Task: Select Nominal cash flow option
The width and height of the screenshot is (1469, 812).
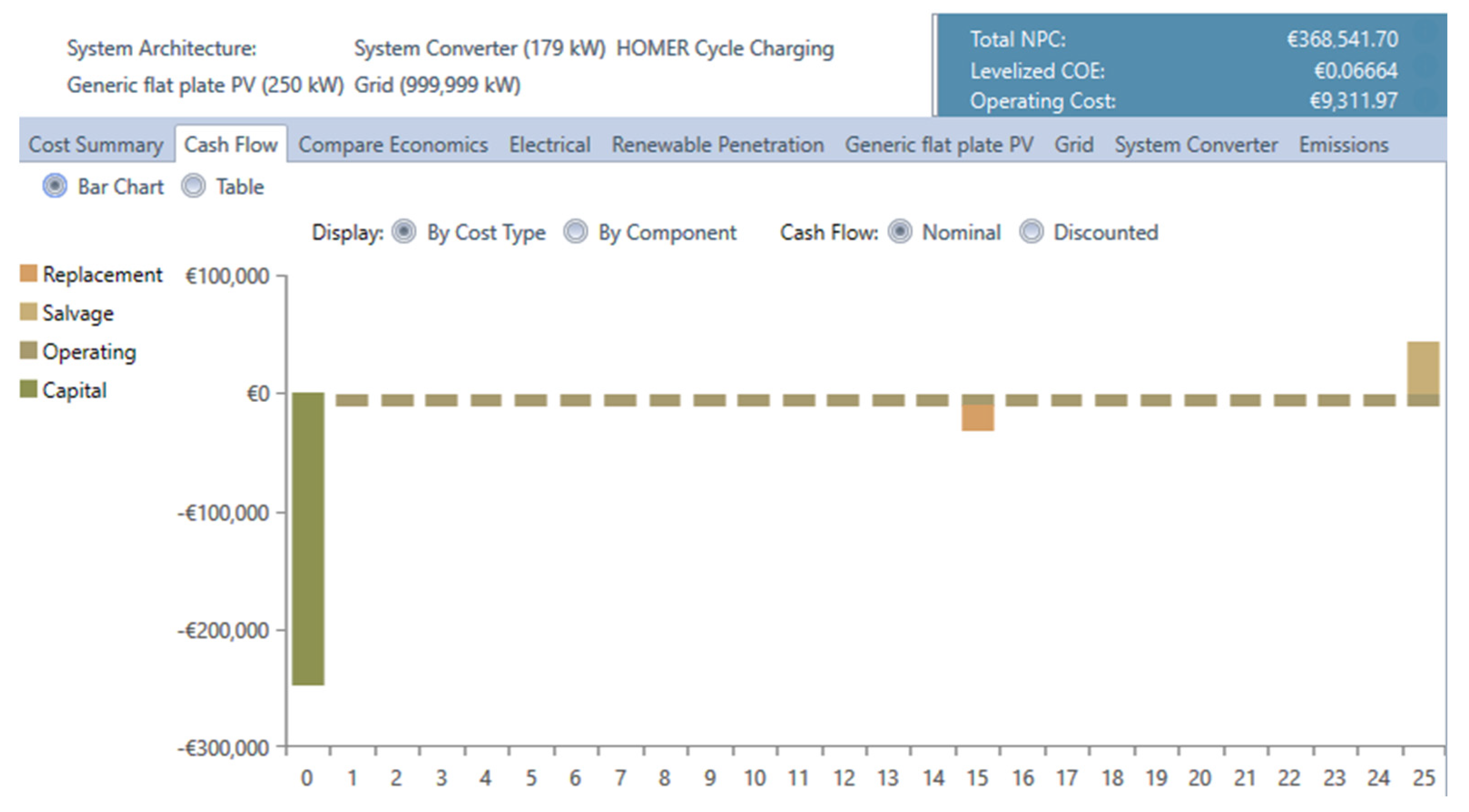Action: pos(900,231)
